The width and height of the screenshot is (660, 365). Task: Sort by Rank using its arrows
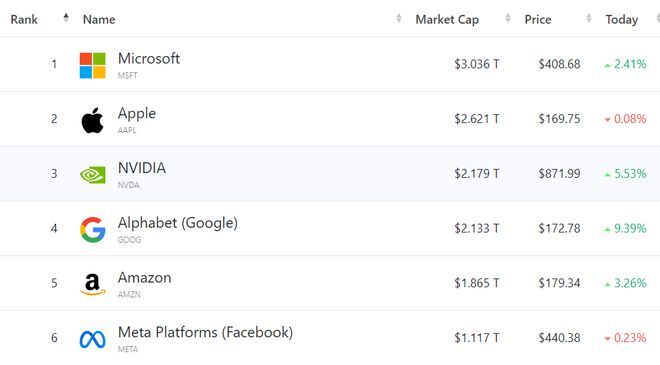pyautogui.click(x=66, y=18)
